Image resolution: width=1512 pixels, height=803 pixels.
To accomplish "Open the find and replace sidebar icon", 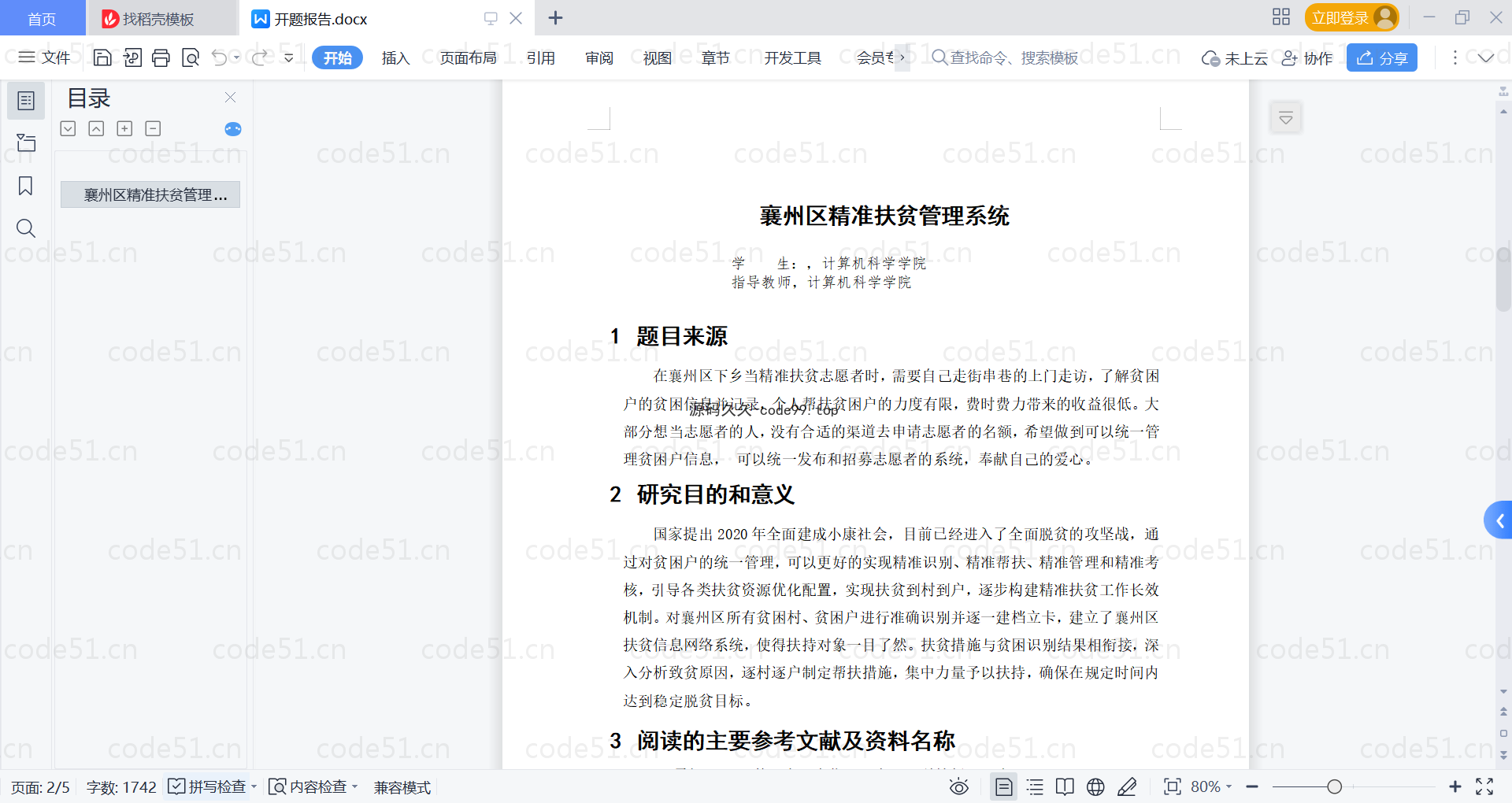I will (x=26, y=228).
